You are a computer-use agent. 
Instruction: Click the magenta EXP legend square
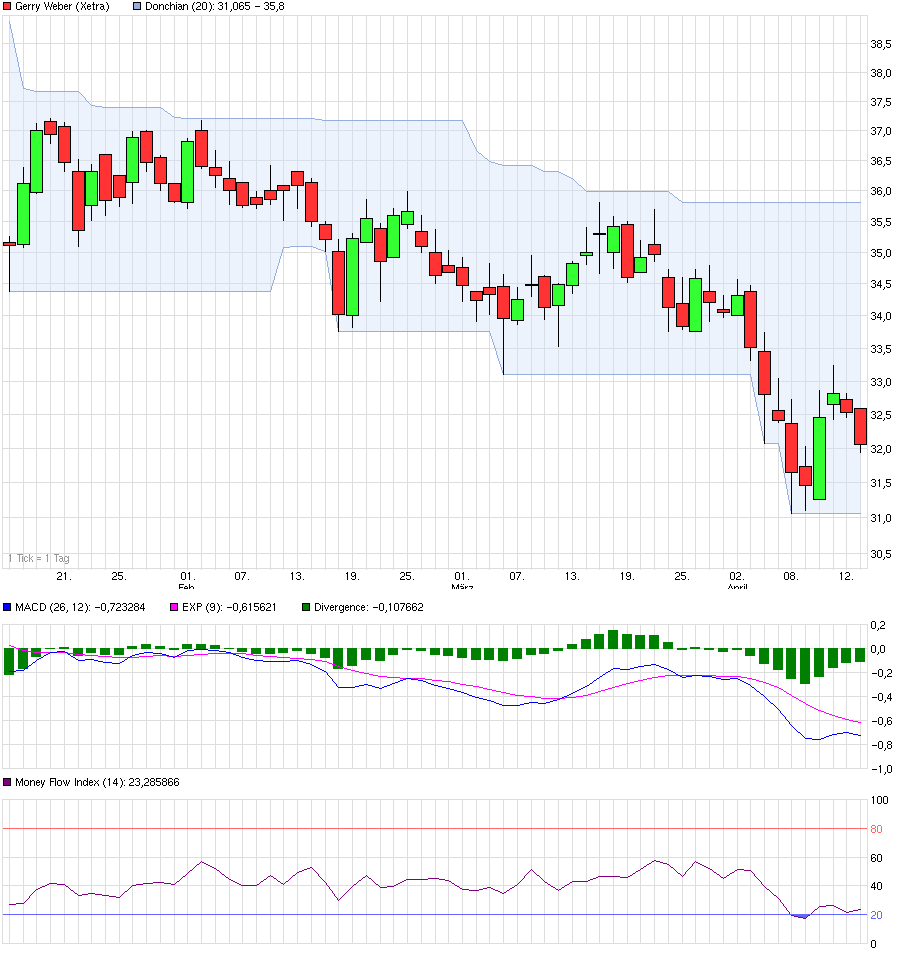173,607
